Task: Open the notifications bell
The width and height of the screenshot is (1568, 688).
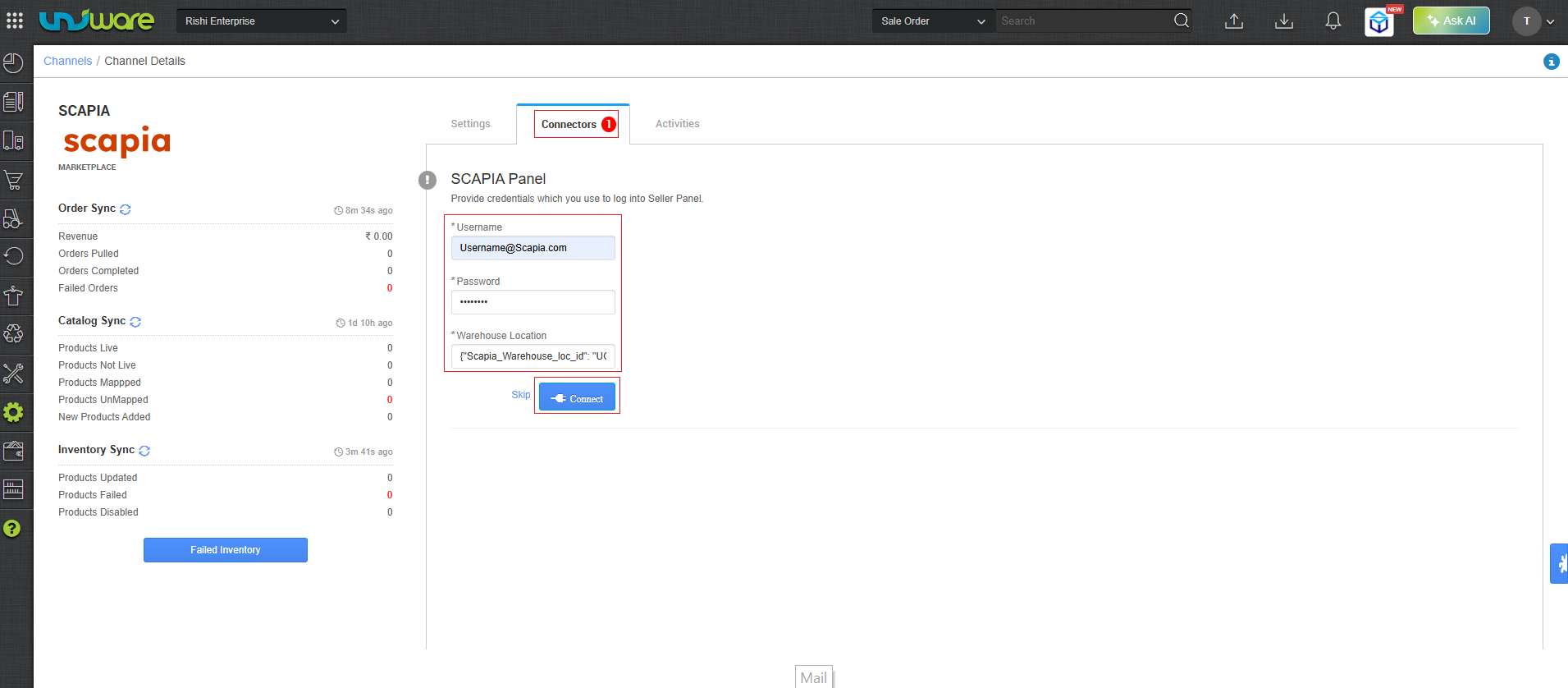Action: [x=1333, y=21]
